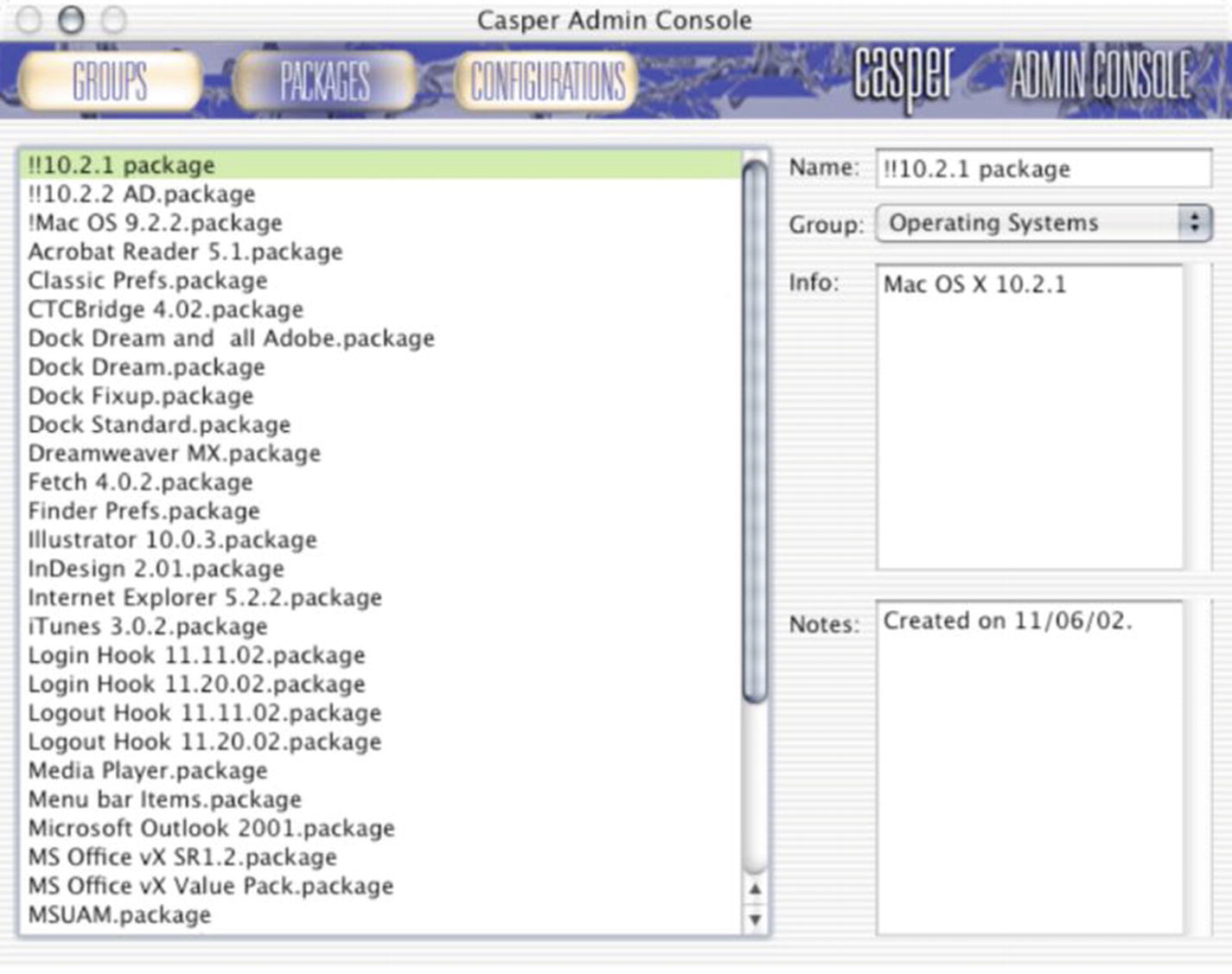Select Dock Fixup.package

(380, 396)
